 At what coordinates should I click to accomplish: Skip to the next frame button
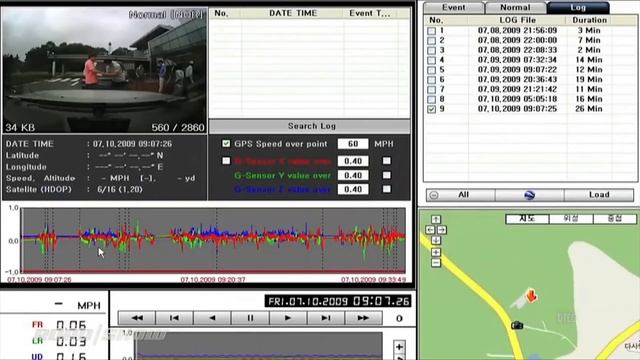tap(326, 318)
